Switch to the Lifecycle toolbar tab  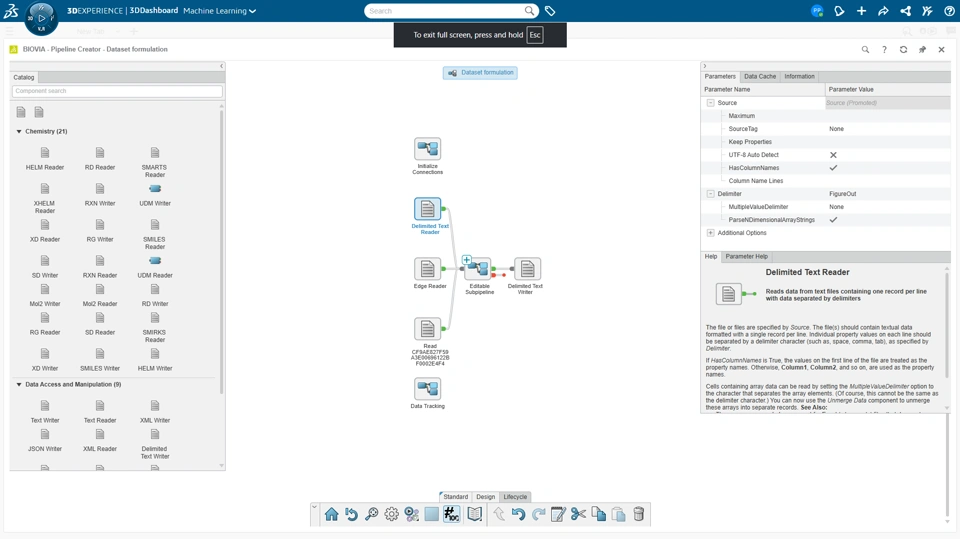click(515, 497)
